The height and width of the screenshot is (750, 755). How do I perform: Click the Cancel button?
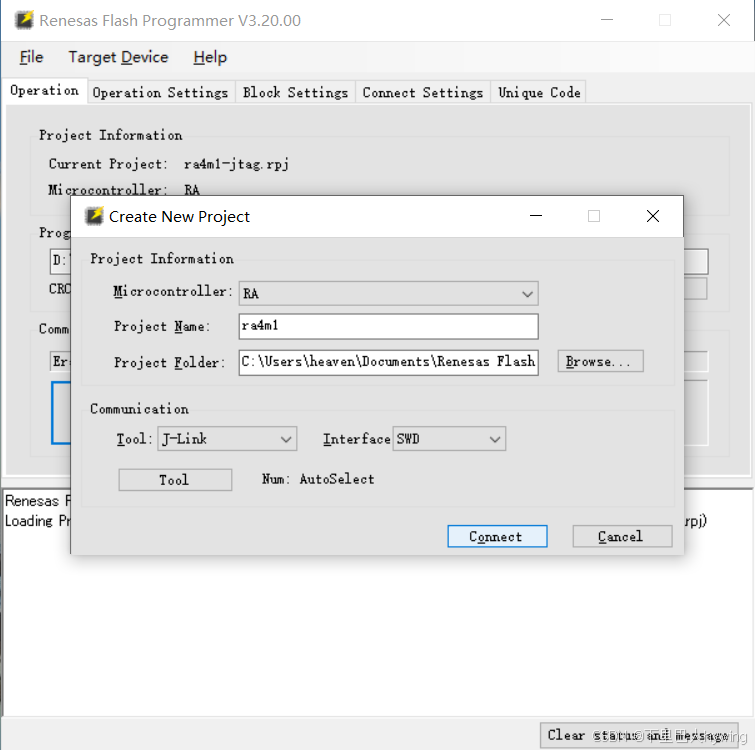622,536
